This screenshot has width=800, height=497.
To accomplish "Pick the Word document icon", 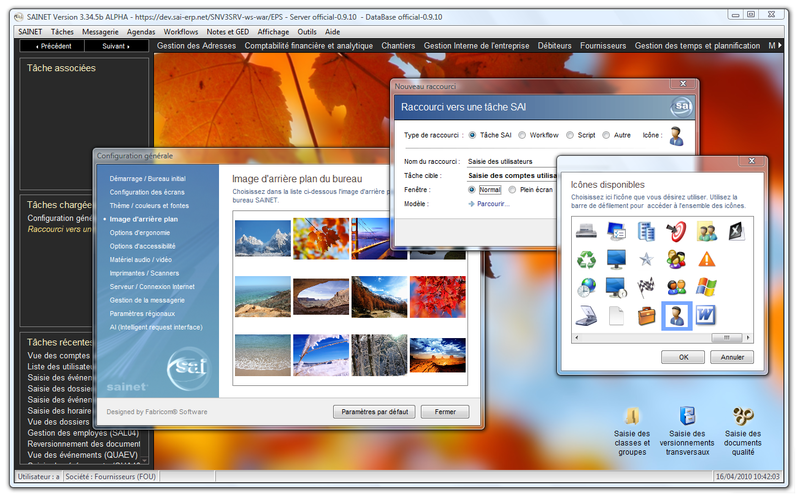I will (706, 316).
